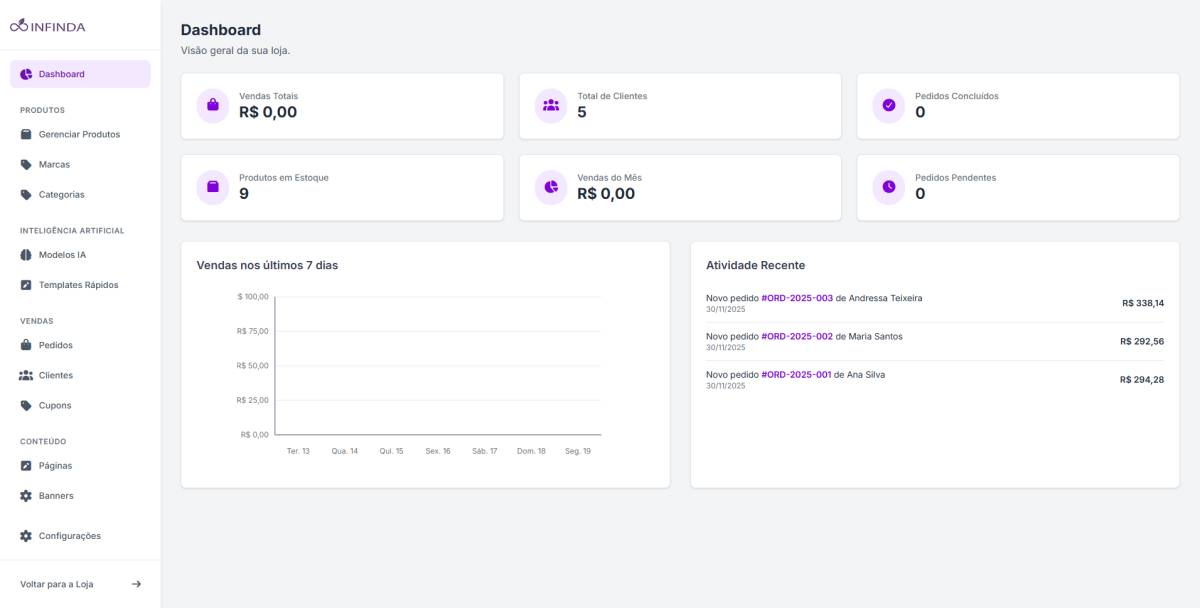This screenshot has height=608, width=1200.
Task: Click the arrow icon beside Voltar para a Loja
Action: [x=136, y=584]
